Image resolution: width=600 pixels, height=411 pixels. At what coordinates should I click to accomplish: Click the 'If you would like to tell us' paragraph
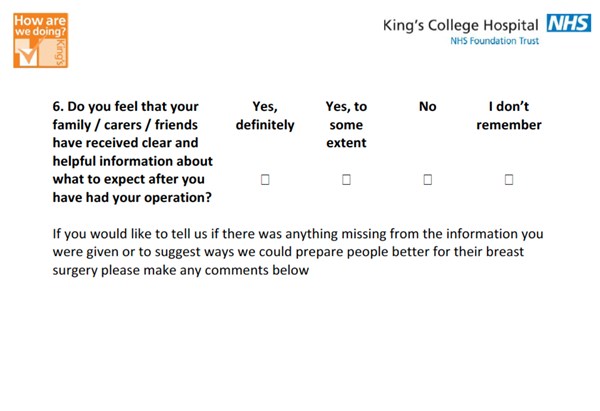(298, 252)
